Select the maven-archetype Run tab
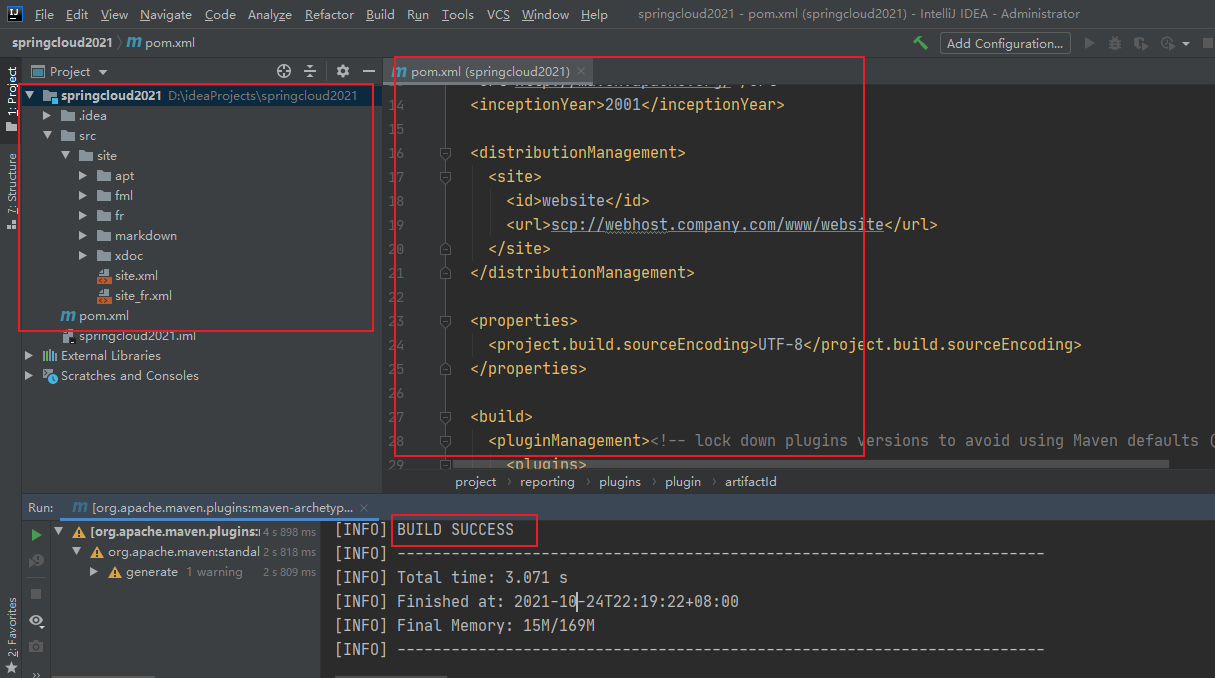 point(221,508)
